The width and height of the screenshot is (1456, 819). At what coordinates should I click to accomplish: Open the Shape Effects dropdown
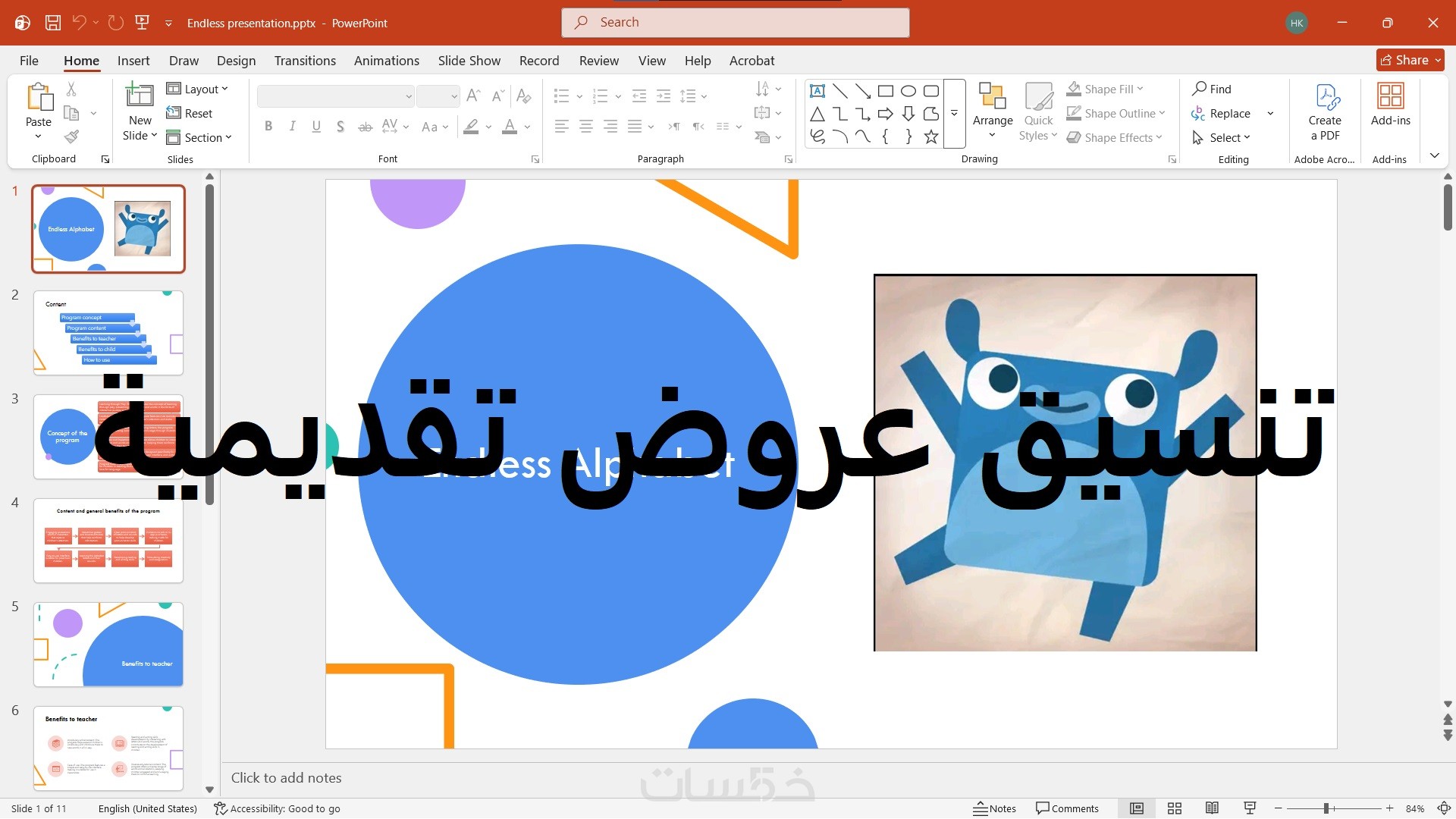[1114, 137]
